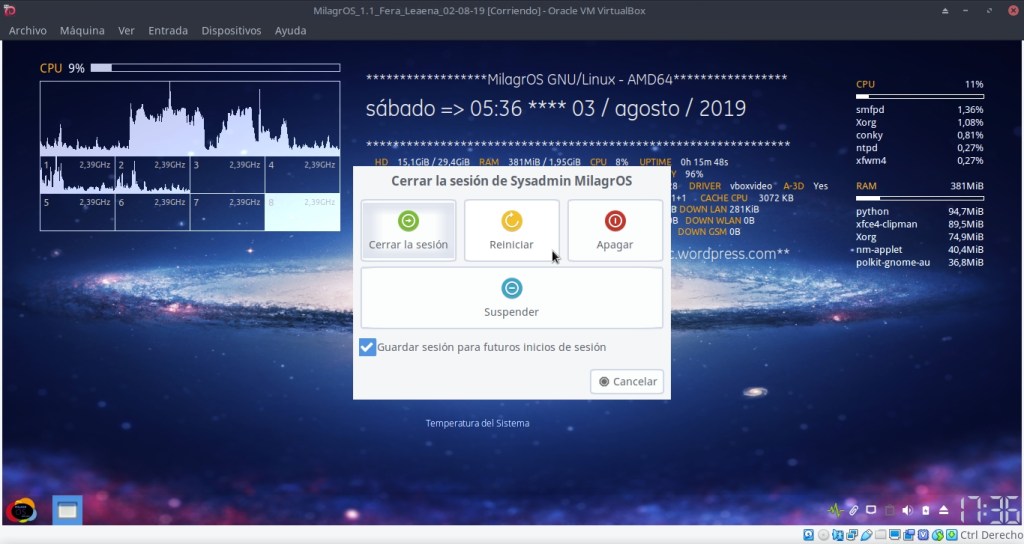Click the RAM 381MiB usage bar

(920, 198)
